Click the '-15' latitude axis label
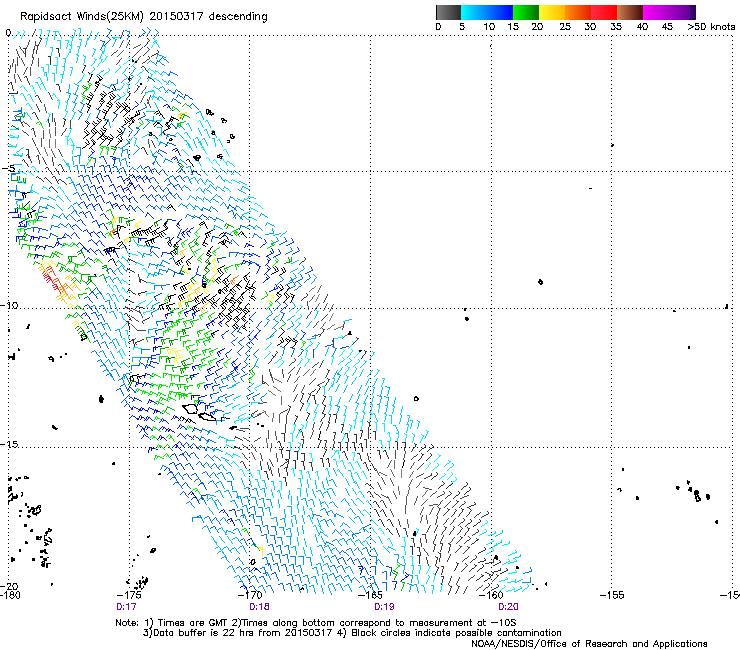The height and width of the screenshot is (650, 740). pyautogui.click(x=9, y=444)
